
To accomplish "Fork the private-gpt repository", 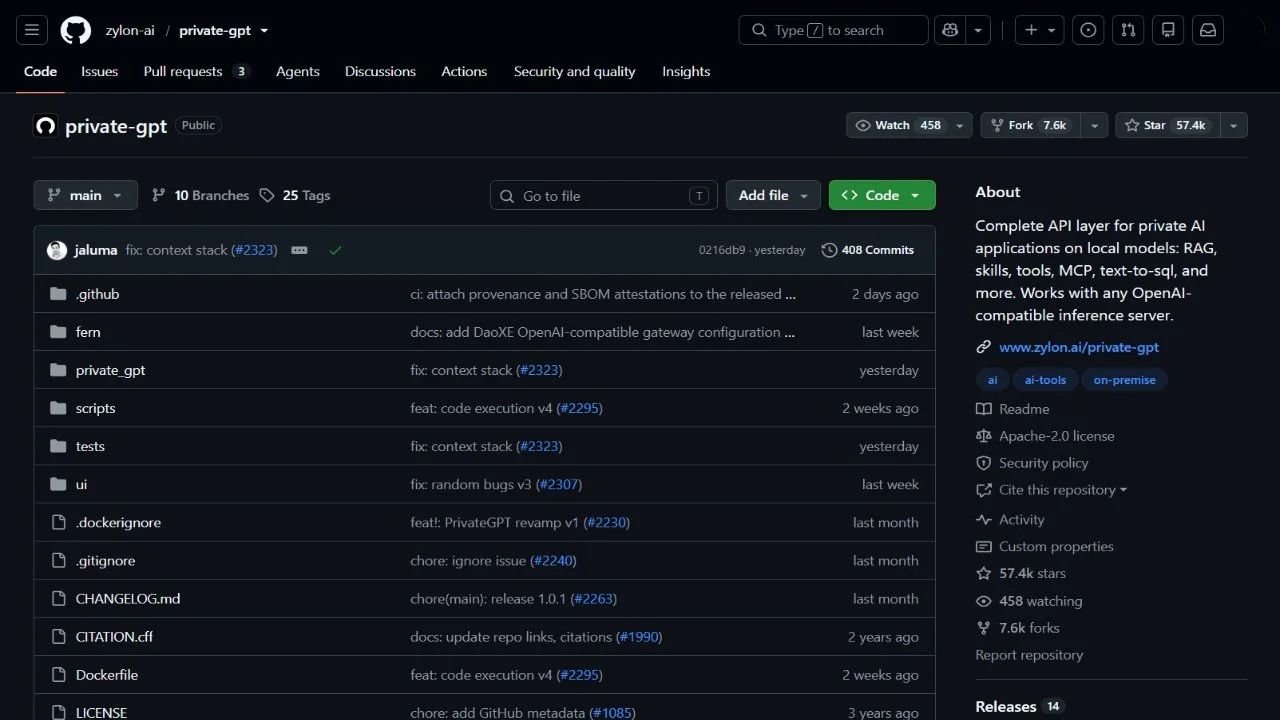I will 1031,125.
